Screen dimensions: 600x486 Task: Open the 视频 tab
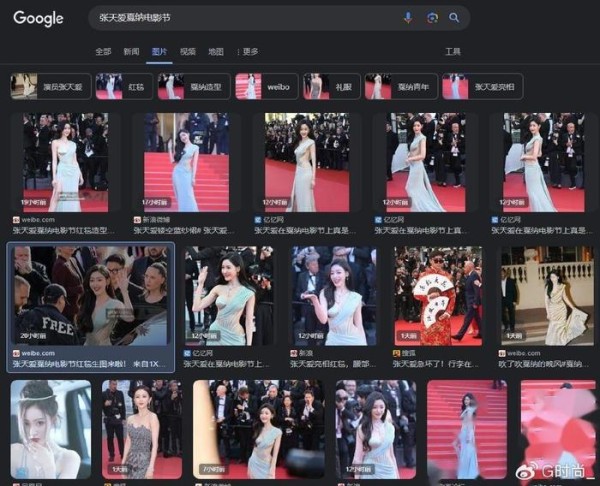[188, 52]
